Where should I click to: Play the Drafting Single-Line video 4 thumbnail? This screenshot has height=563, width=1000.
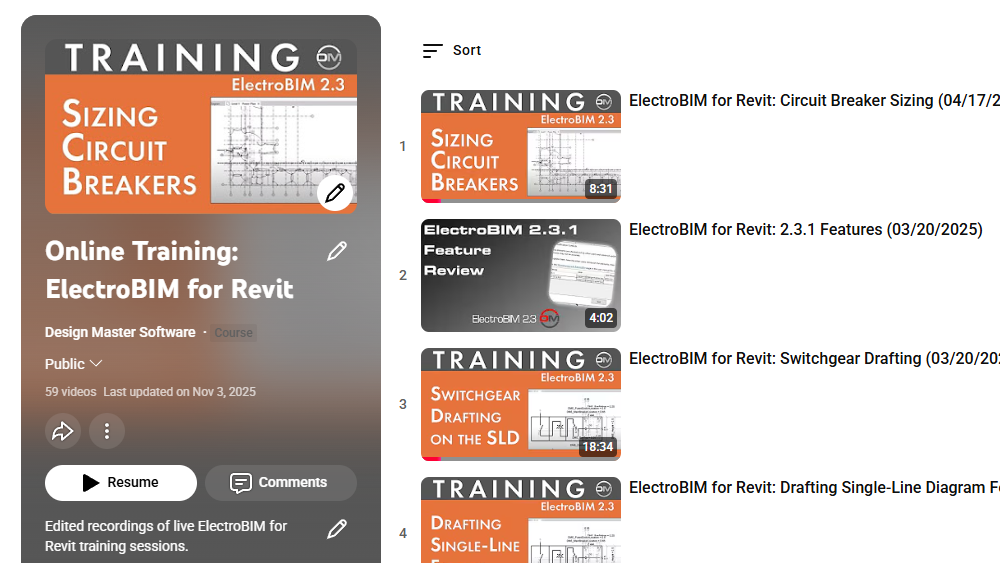tap(520, 520)
